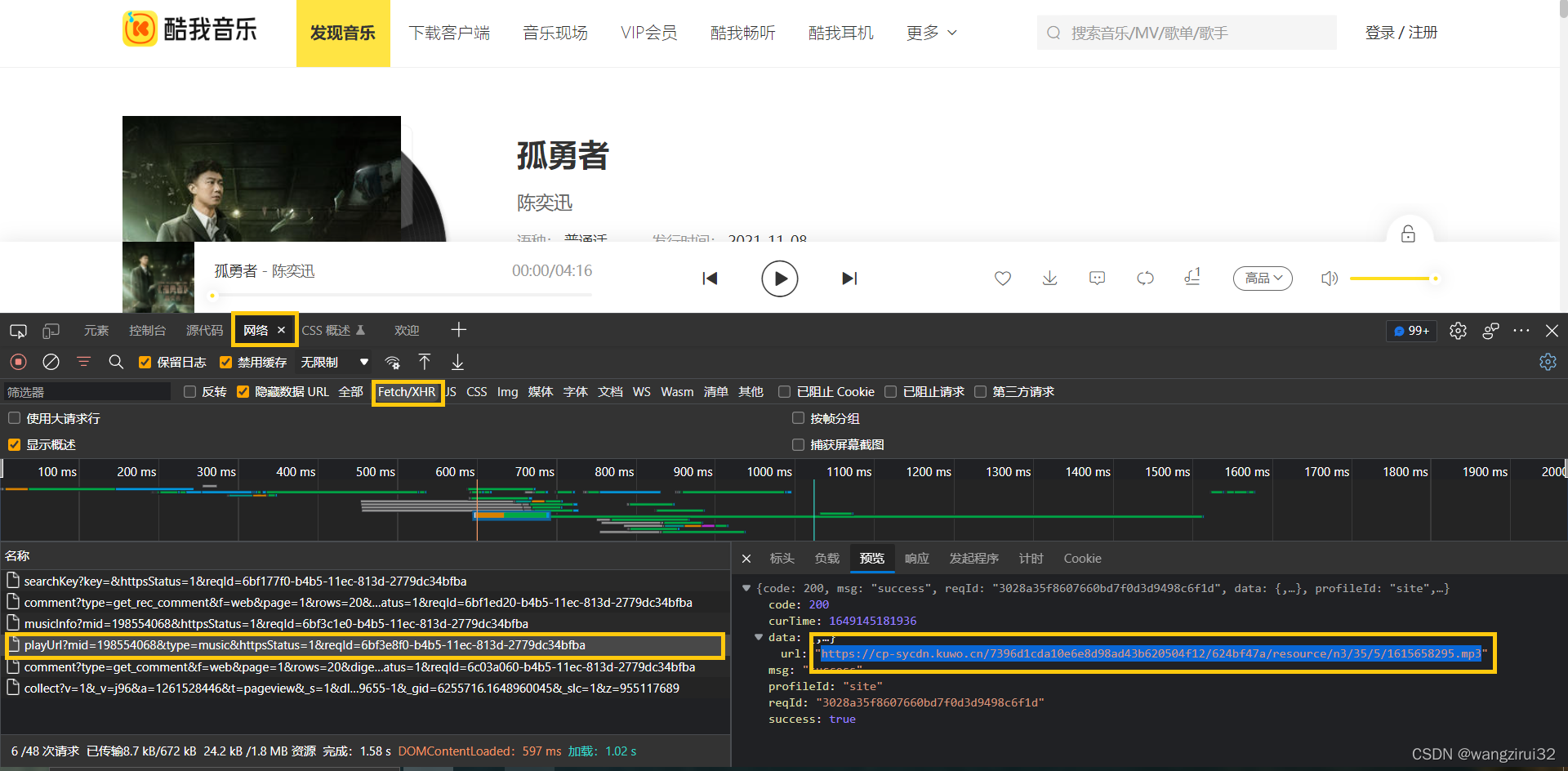
Task: Collapse the data node in preview
Action: [759, 637]
